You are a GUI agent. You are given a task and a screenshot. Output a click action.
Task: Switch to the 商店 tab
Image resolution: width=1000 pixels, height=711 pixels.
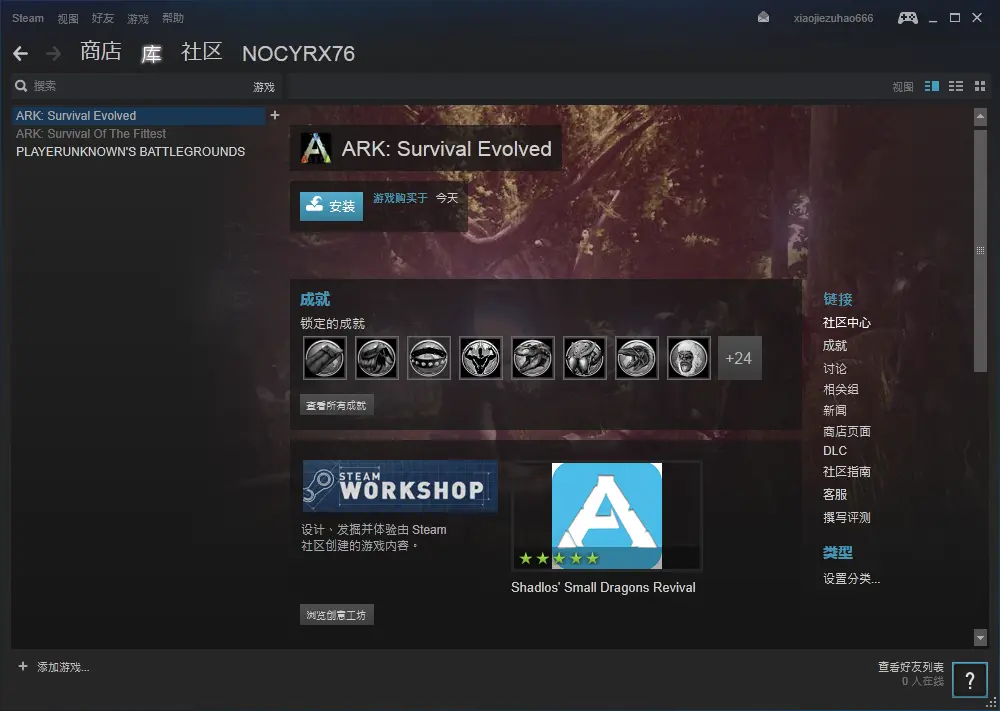(101, 52)
